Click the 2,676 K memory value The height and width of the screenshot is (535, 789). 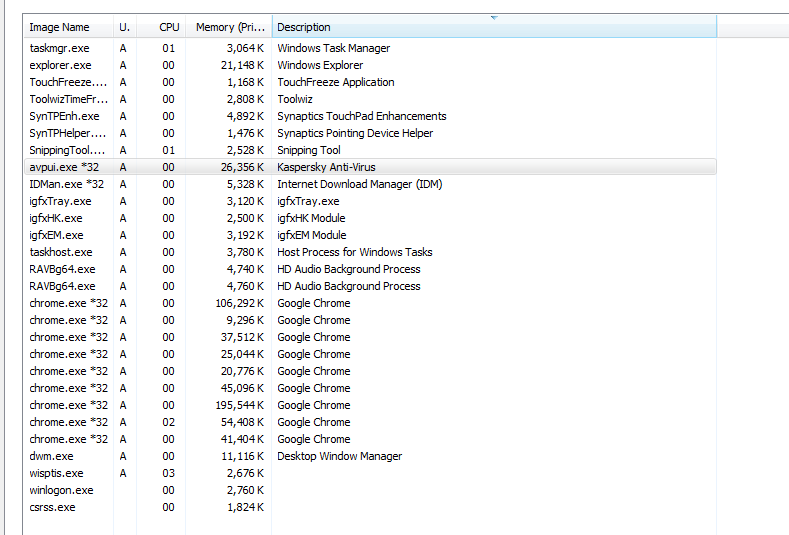pyautogui.click(x=245, y=474)
